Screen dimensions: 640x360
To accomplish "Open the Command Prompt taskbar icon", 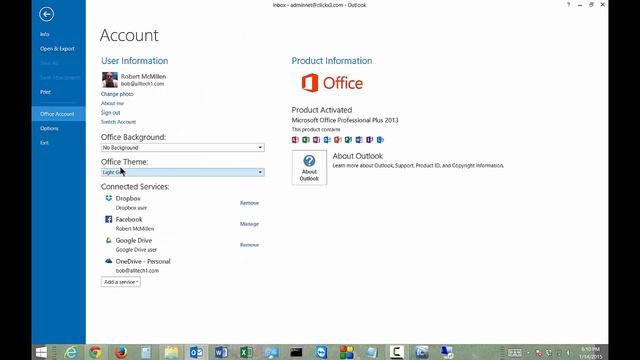I will click(x=296, y=352).
